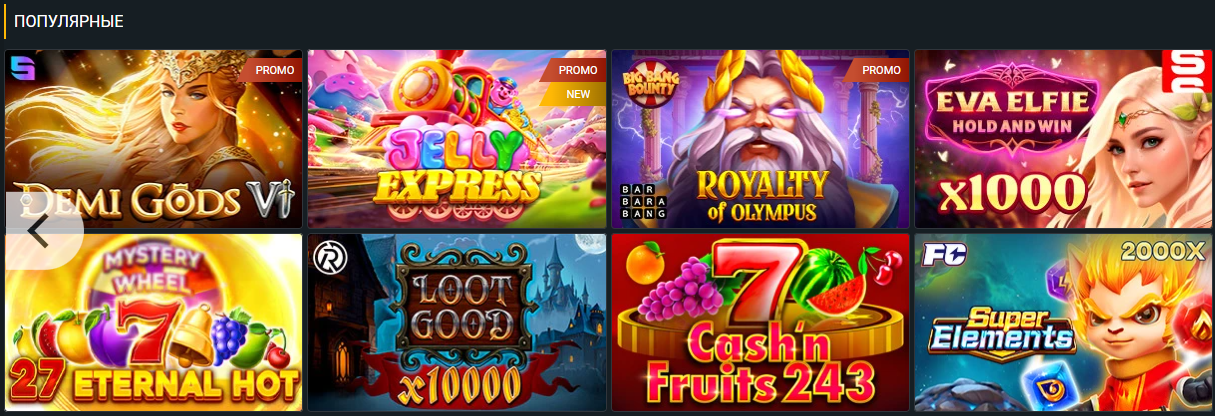Click the PROMO badge on Jelly Express
The width and height of the screenshot is (1215, 416).
click(x=576, y=70)
